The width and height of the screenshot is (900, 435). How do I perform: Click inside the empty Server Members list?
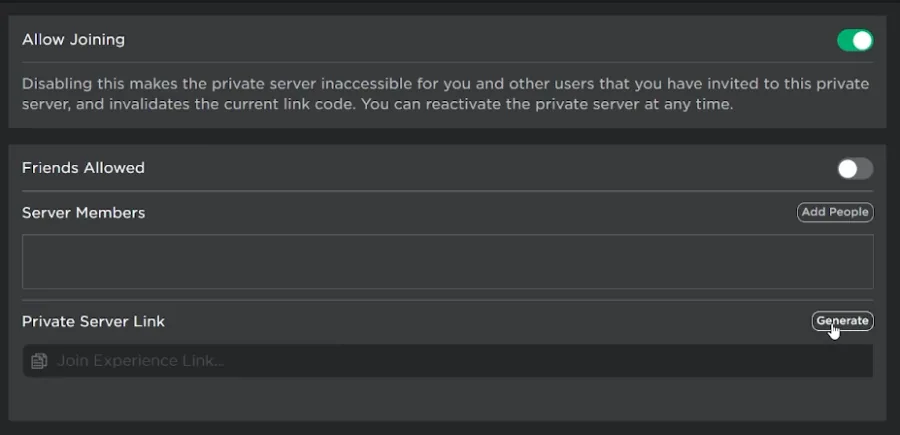[x=448, y=261]
